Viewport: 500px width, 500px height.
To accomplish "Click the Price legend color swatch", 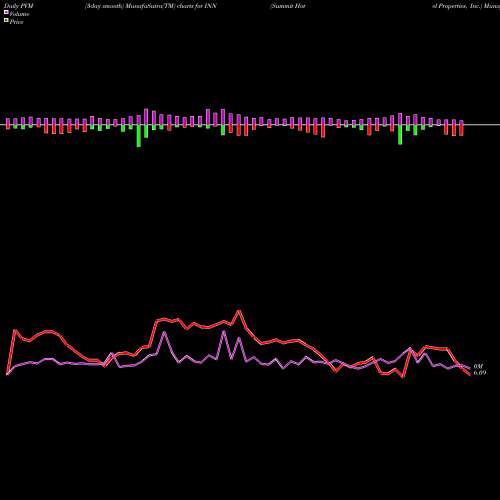I will (x=6, y=20).
